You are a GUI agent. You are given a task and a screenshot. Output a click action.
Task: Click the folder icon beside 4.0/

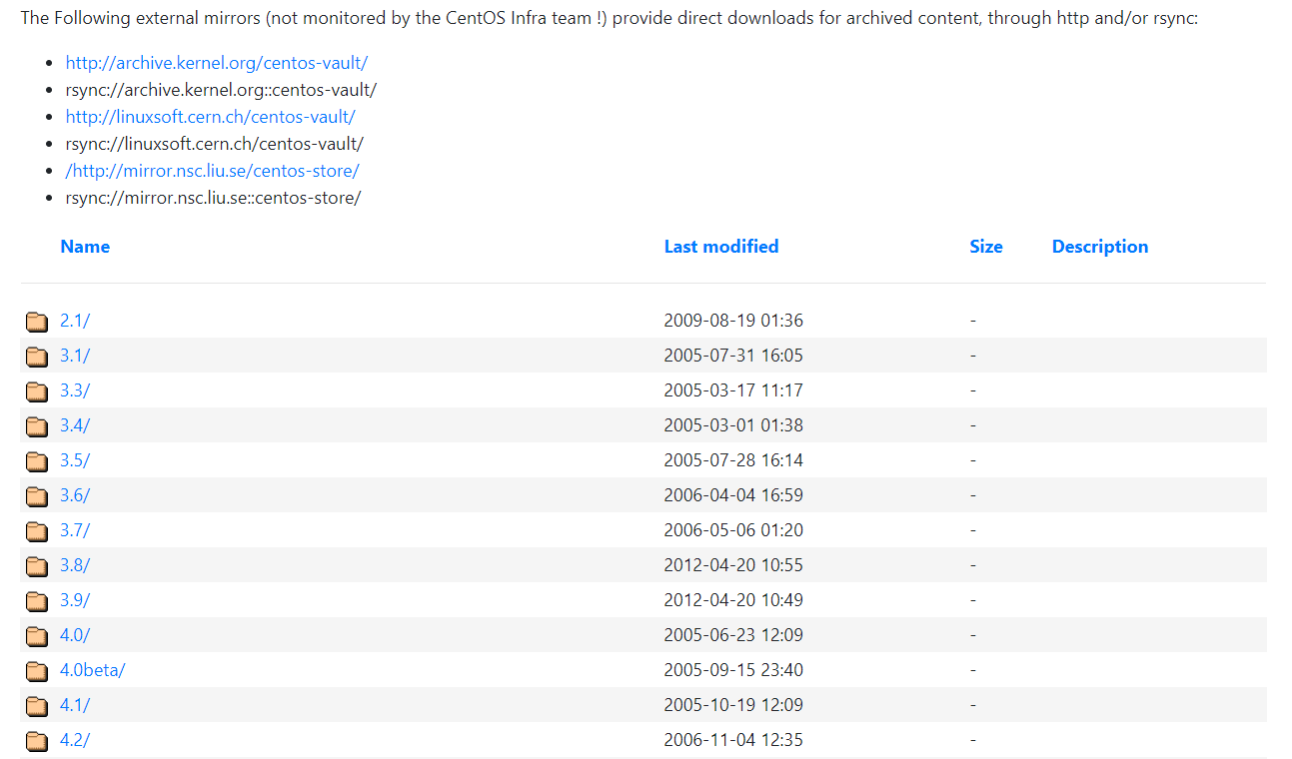click(x=37, y=636)
